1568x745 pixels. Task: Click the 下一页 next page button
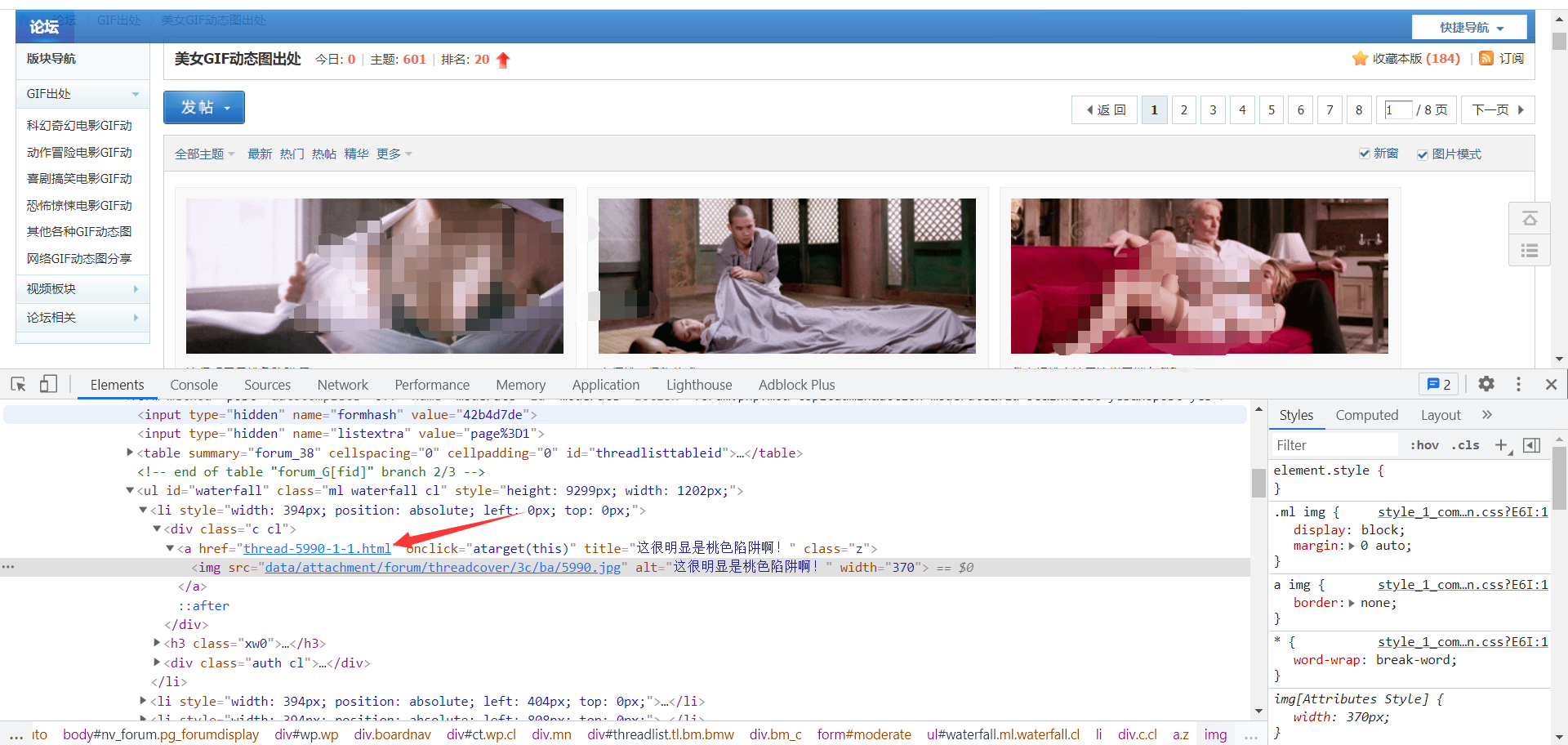[1498, 109]
